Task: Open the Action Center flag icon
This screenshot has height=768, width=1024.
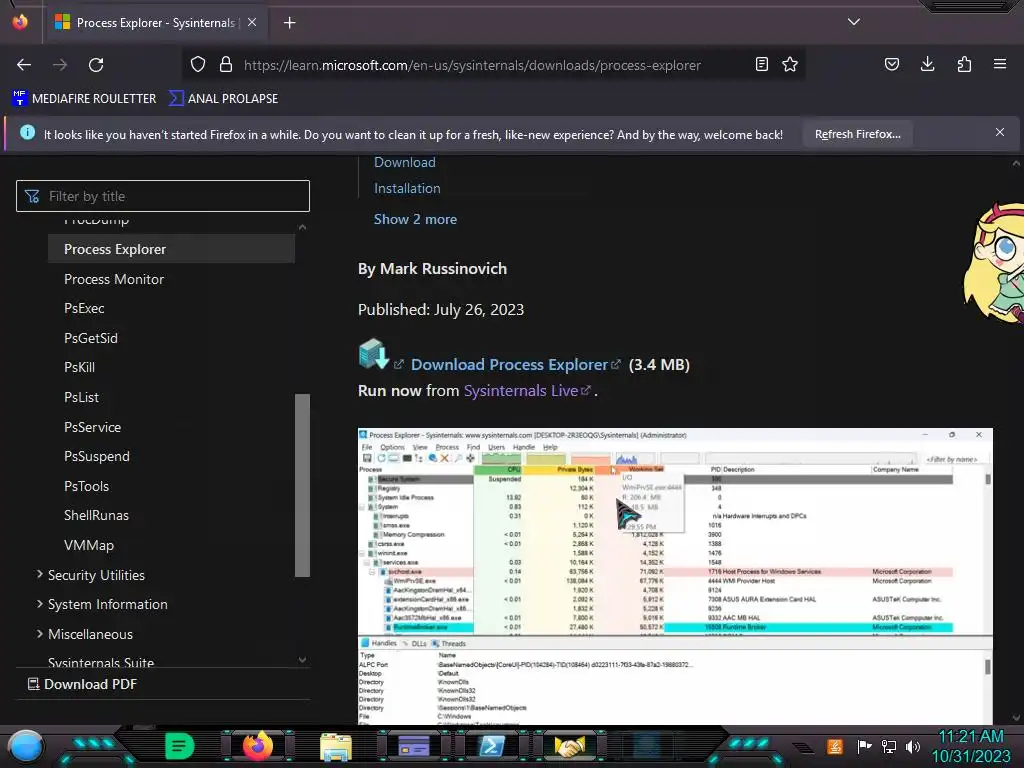Action: tap(865, 746)
